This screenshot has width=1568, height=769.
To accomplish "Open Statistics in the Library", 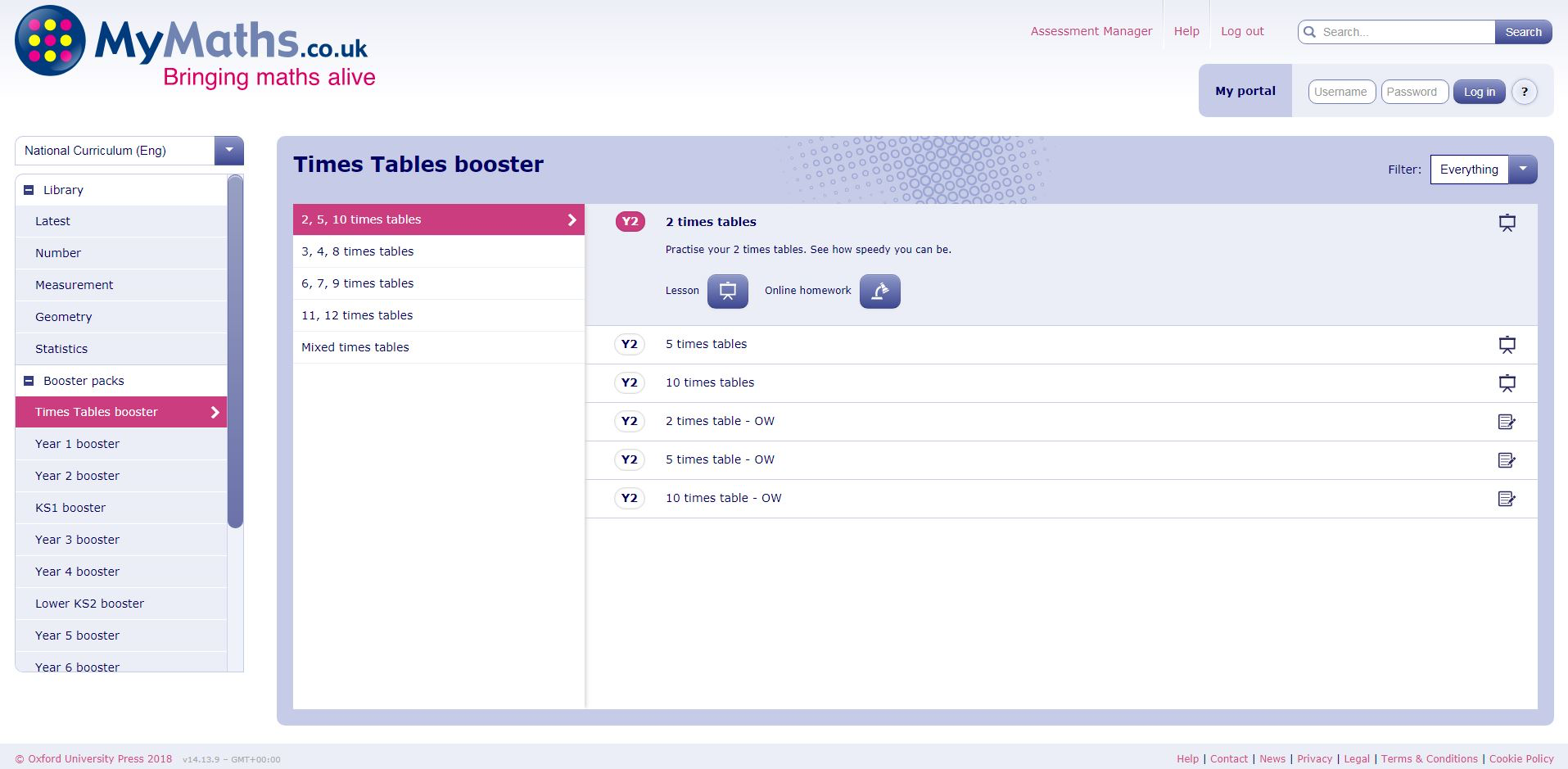I will [121, 349].
